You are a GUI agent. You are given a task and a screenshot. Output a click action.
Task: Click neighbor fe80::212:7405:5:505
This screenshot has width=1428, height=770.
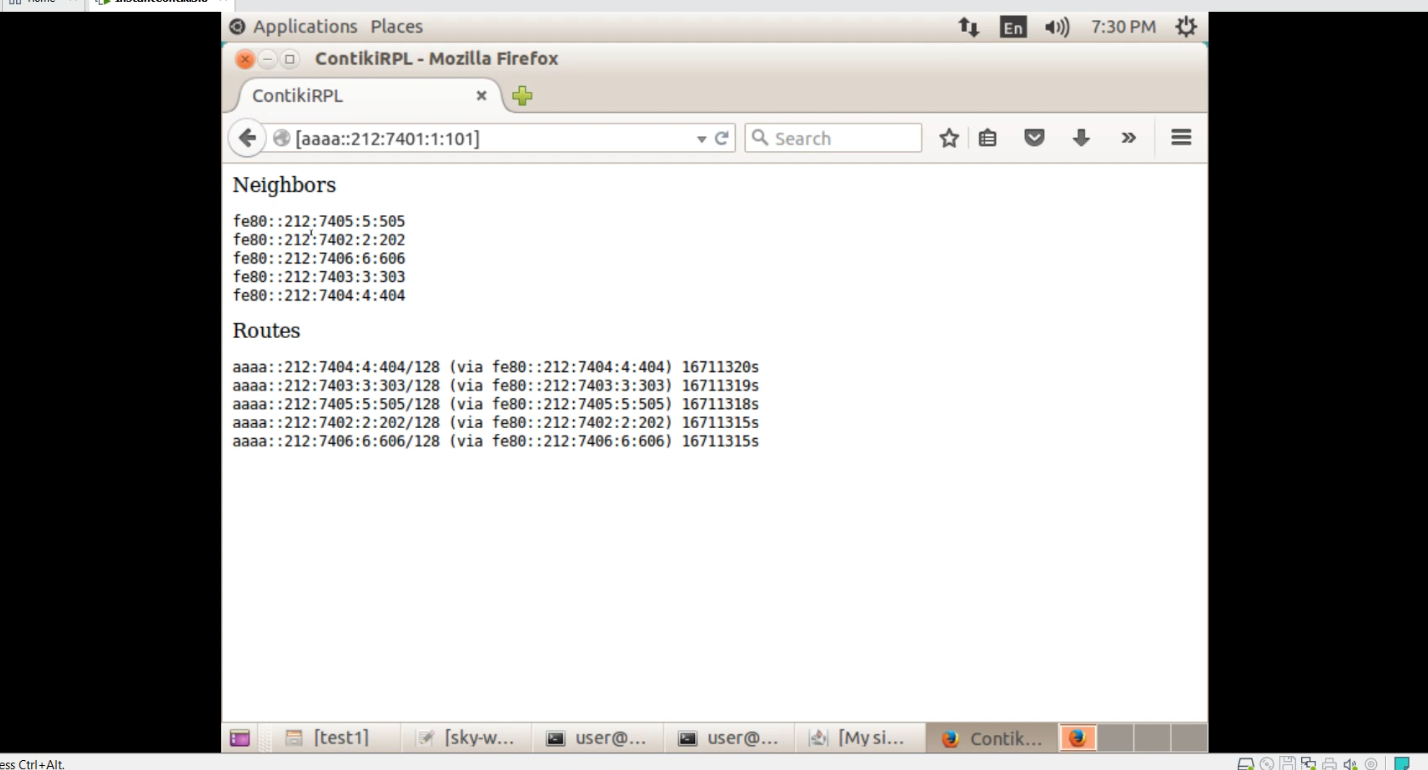[x=319, y=222]
